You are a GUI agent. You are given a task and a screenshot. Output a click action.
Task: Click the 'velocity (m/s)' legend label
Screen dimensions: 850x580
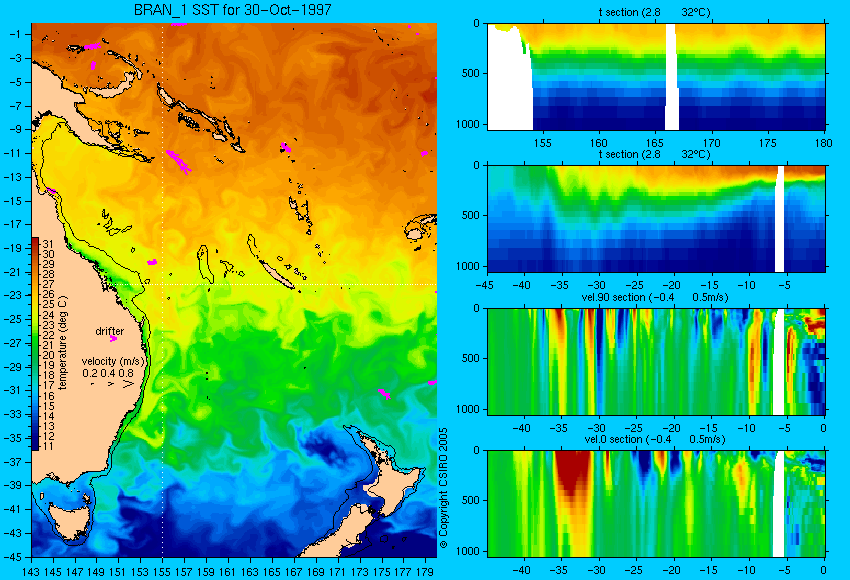113,361
